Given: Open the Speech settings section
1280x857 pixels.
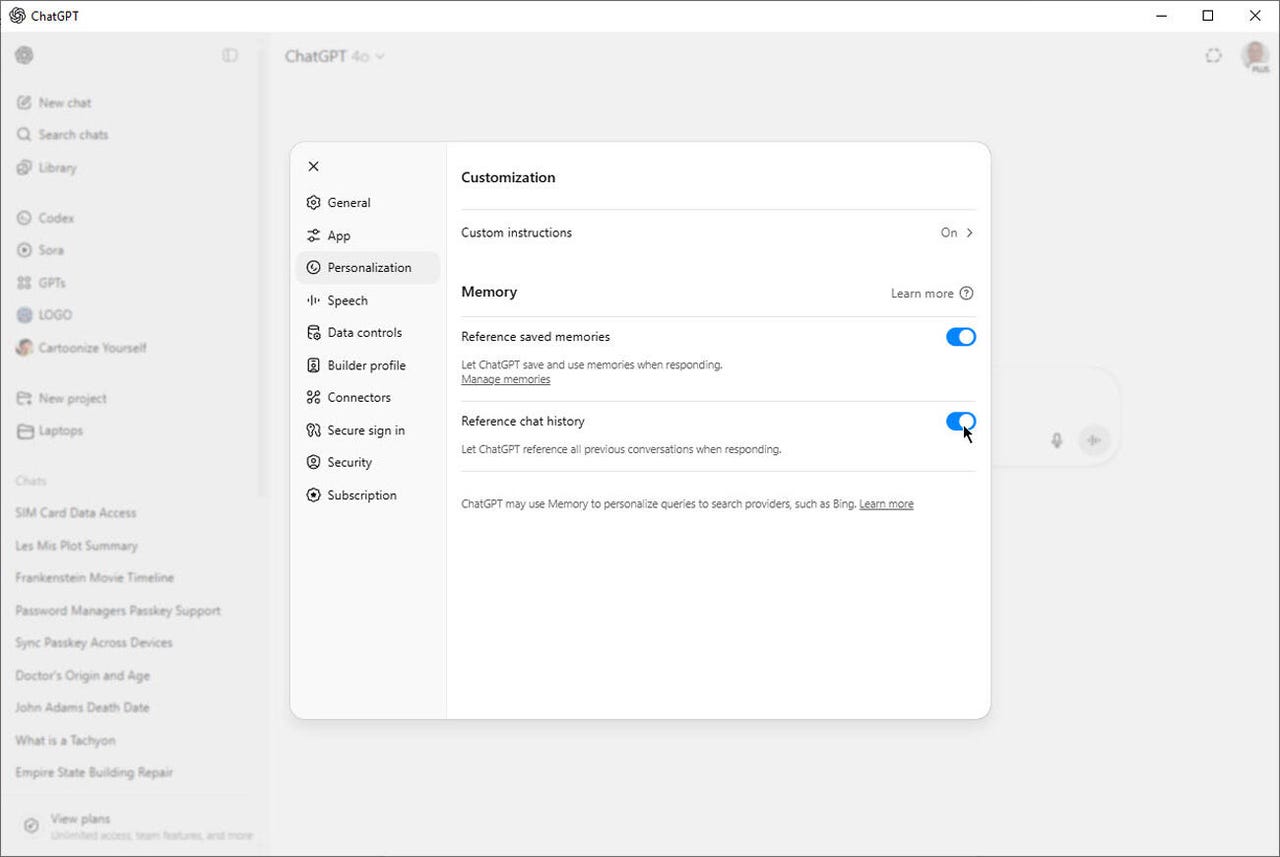Looking at the screenshot, I should (x=368, y=300).
